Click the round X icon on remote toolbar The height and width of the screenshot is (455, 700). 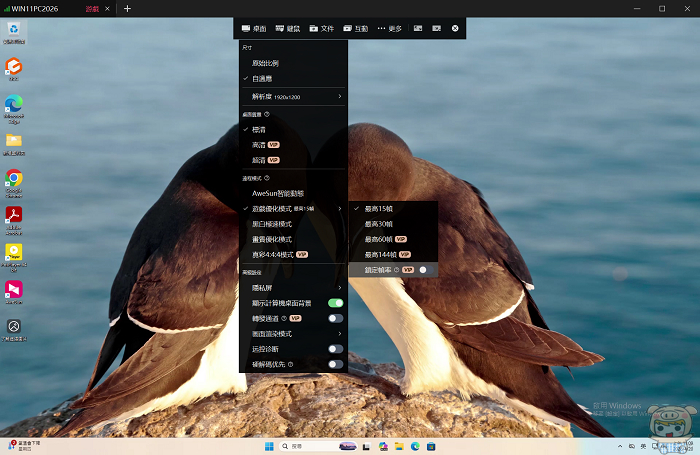click(455, 29)
